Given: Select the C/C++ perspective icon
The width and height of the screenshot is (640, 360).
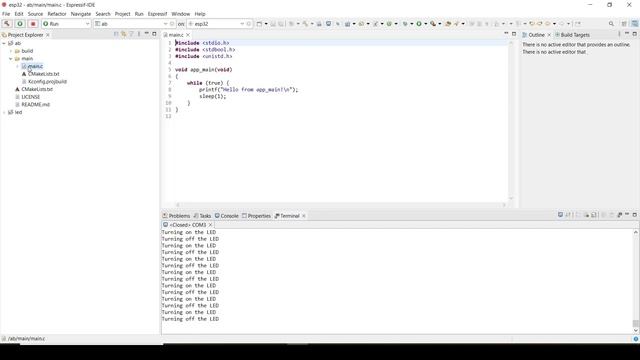Looking at the screenshot, I should point(635,24).
